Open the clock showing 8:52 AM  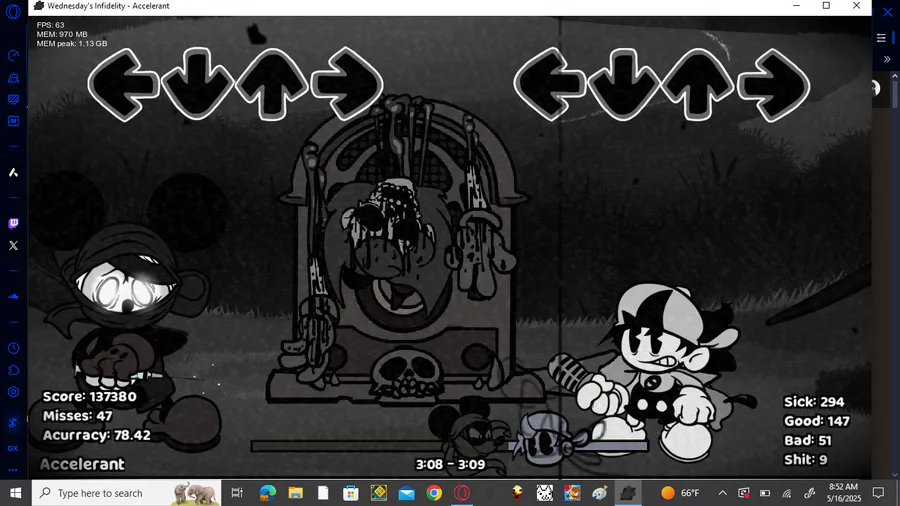844,493
